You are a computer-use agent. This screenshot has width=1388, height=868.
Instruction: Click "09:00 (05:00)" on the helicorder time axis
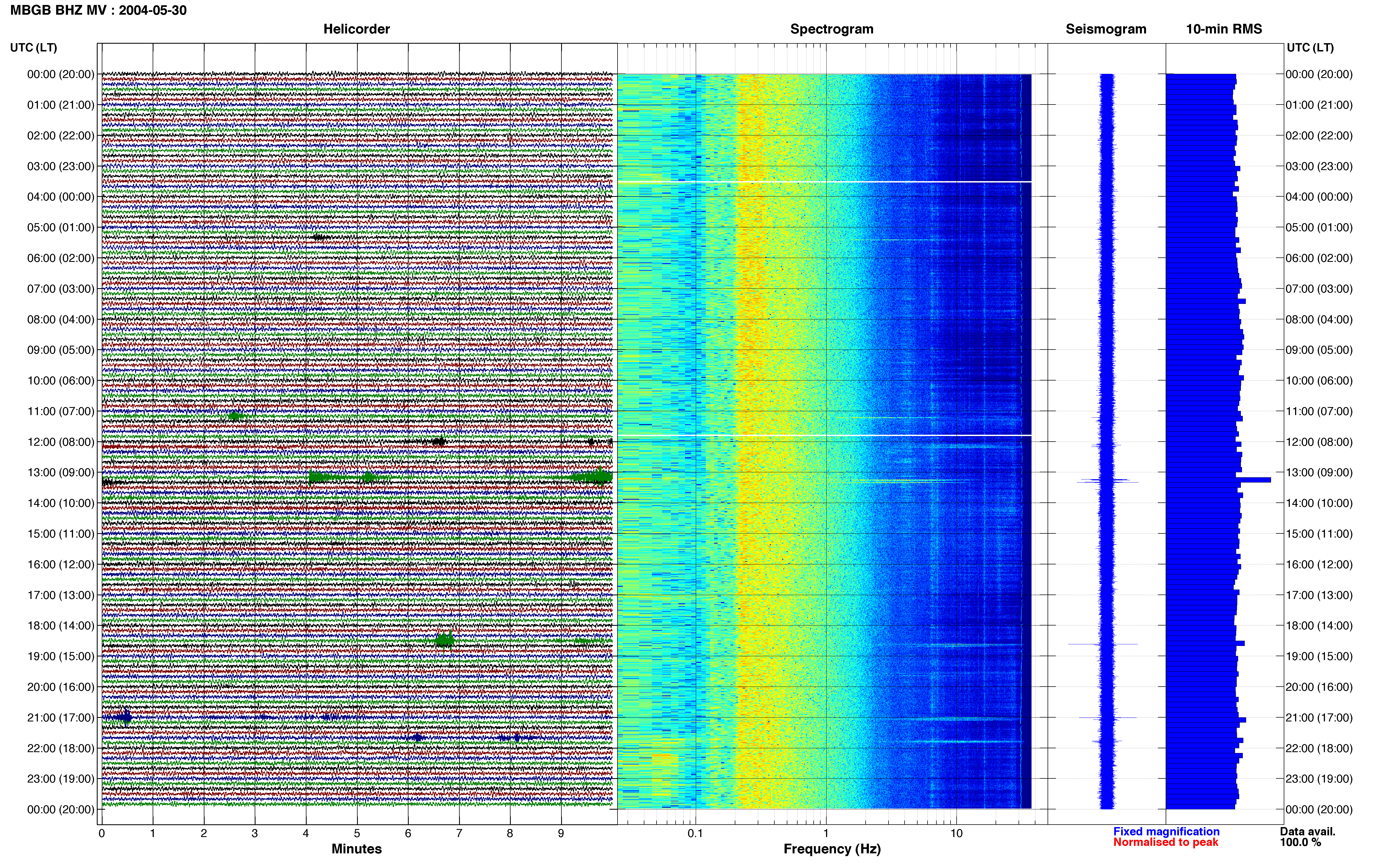(x=61, y=350)
